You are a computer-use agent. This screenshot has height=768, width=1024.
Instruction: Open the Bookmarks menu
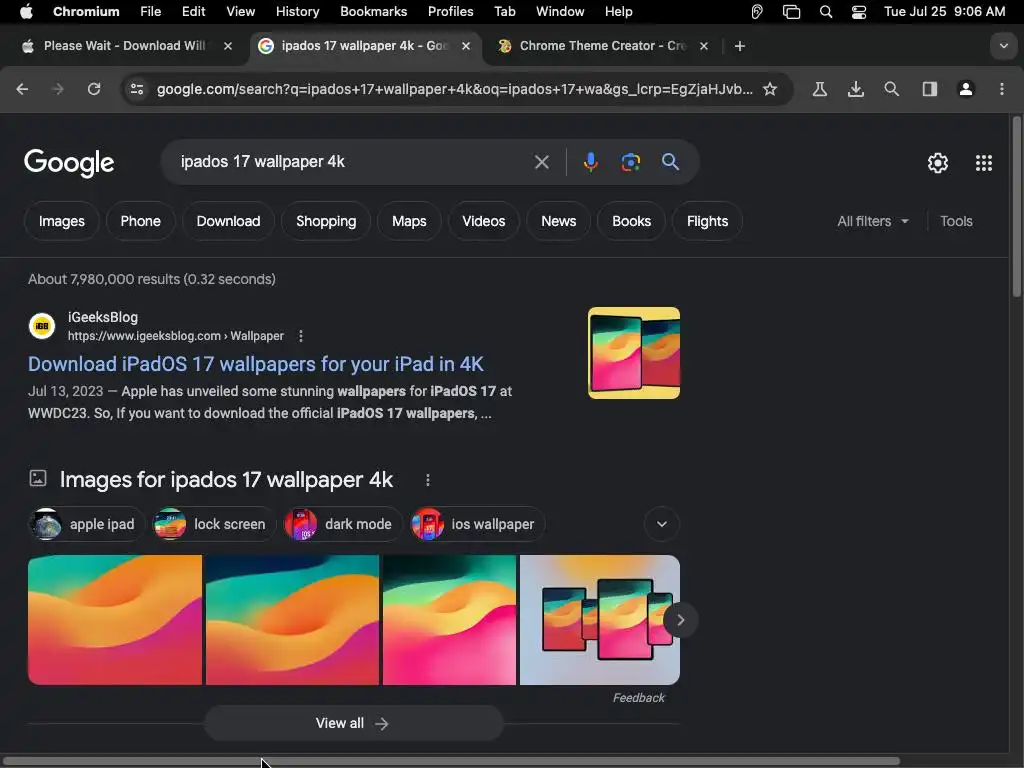coord(374,12)
